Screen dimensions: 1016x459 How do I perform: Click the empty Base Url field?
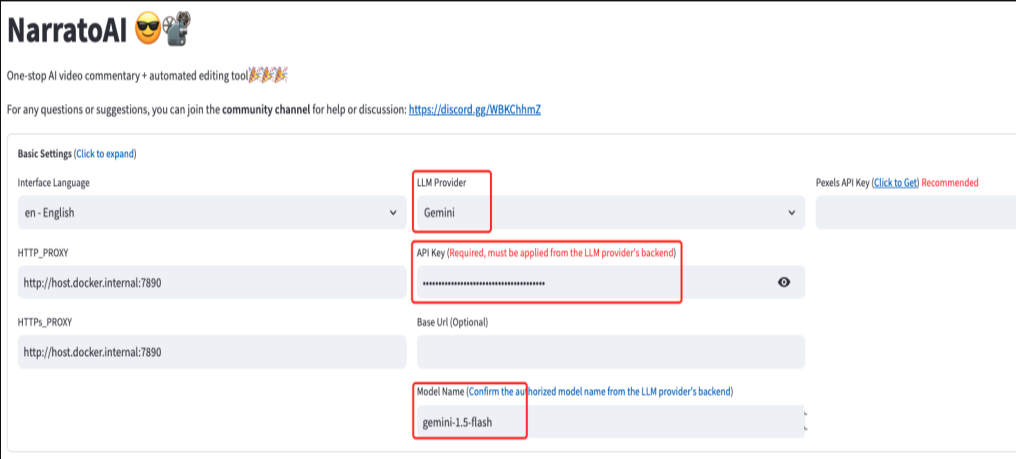pyautogui.click(x=610, y=352)
